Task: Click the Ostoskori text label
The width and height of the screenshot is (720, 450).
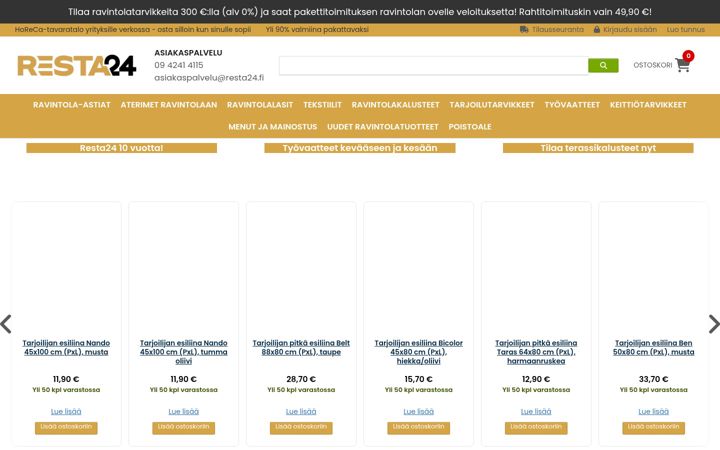Action: tap(652, 65)
